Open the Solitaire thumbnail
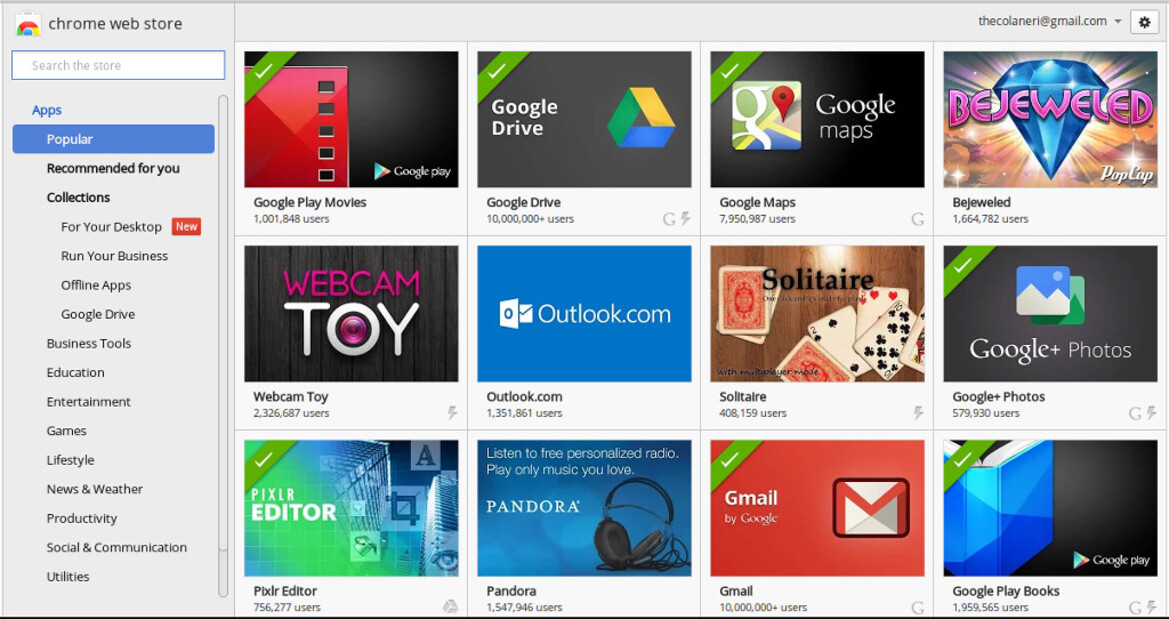Screen dimensions: 1169x619 click(x=817, y=314)
